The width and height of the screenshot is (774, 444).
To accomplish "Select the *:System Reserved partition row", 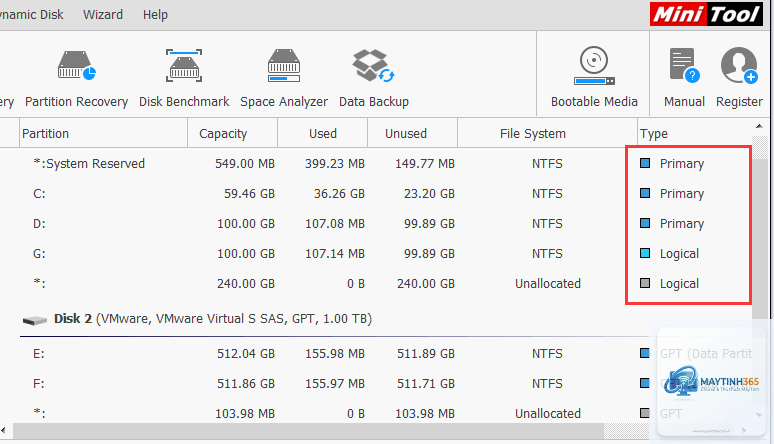I will pos(375,163).
